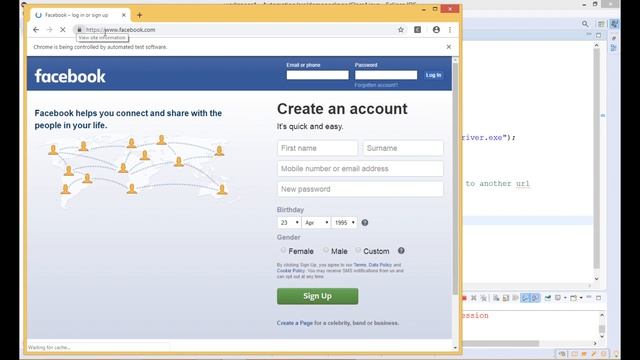Screen dimensions: 640x360
Task: Click the Log In button
Action: [x=433, y=75]
